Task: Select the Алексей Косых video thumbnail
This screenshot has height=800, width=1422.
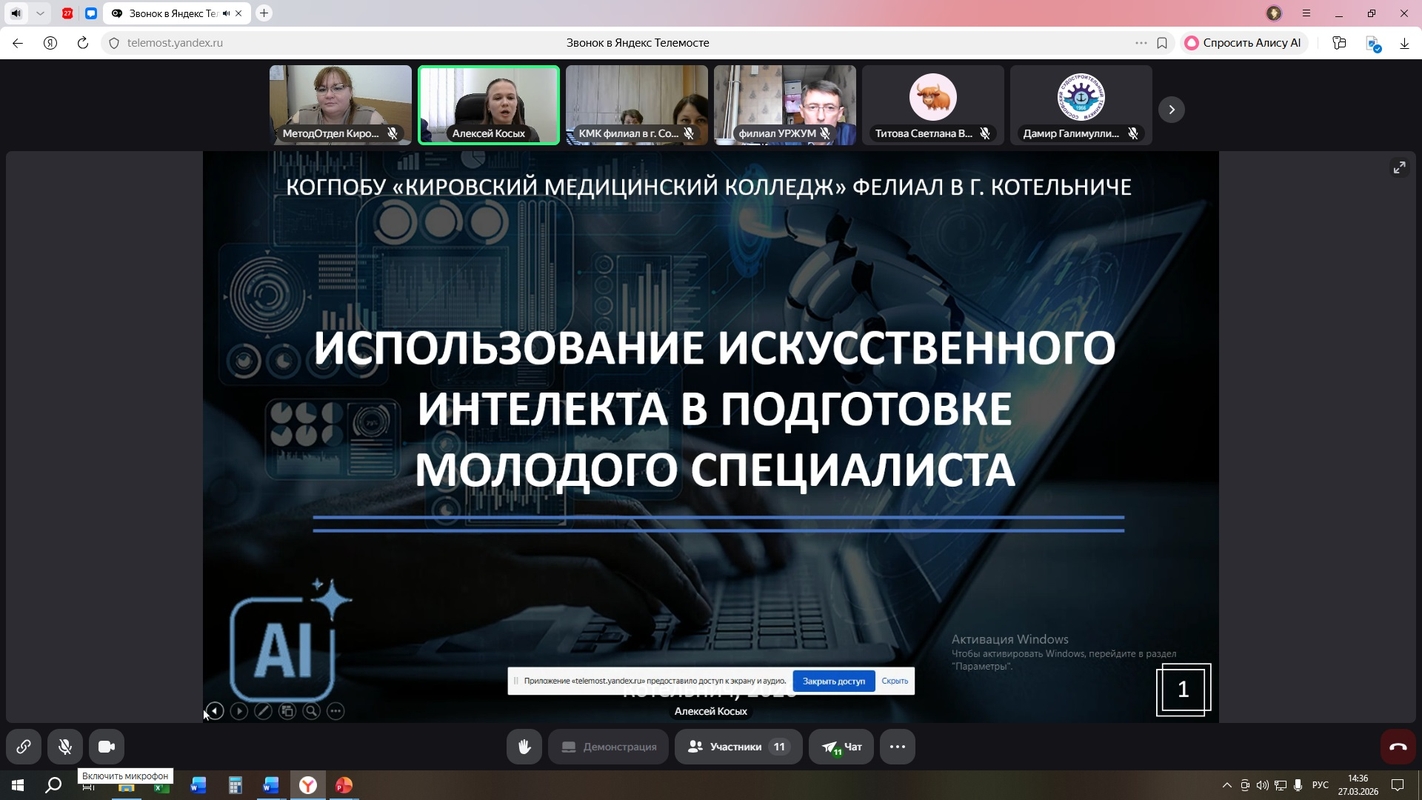Action: point(488,105)
